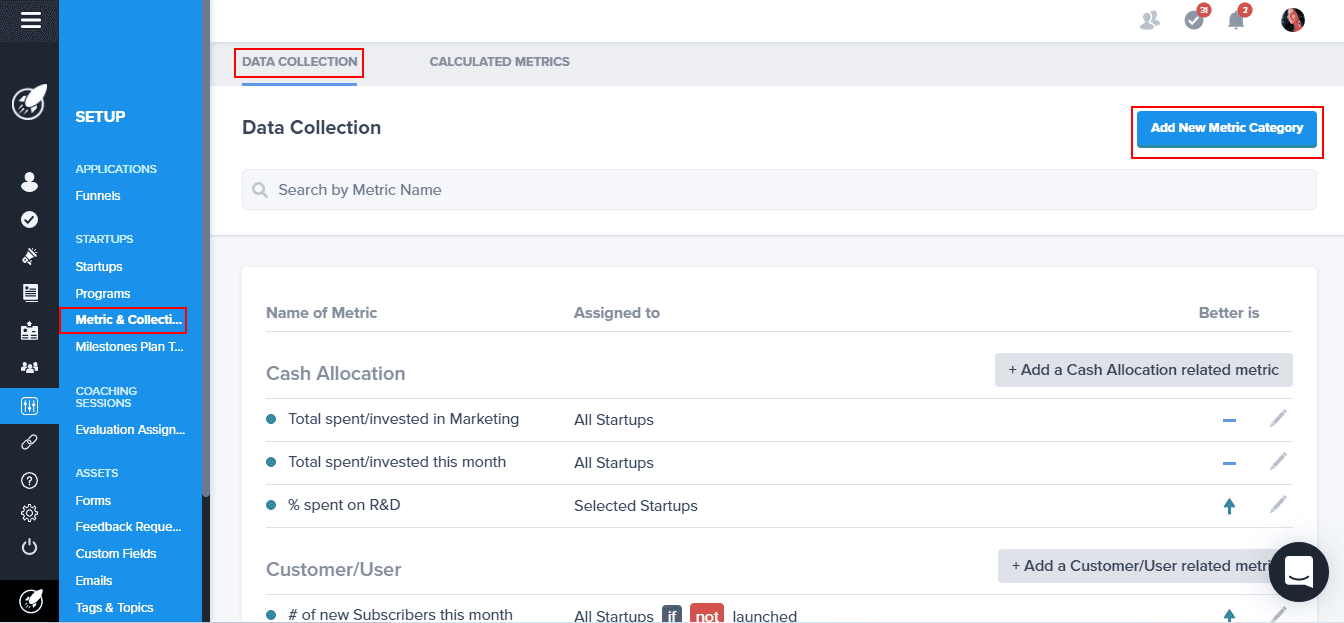The width and height of the screenshot is (1344, 623).
Task: Click the 'Customer/User' category heading
Action: [x=334, y=570]
